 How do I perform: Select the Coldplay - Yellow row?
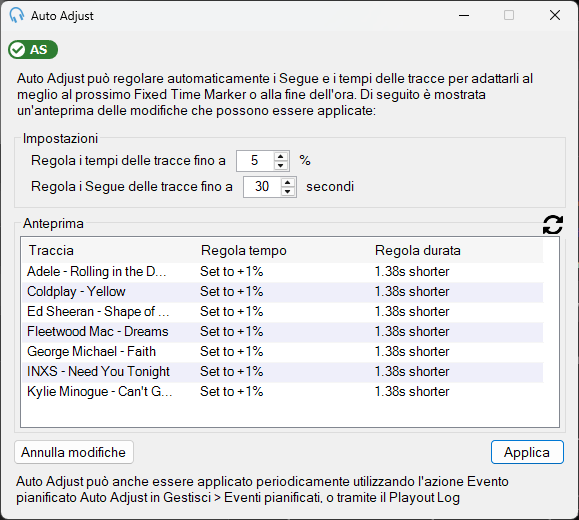point(282,291)
